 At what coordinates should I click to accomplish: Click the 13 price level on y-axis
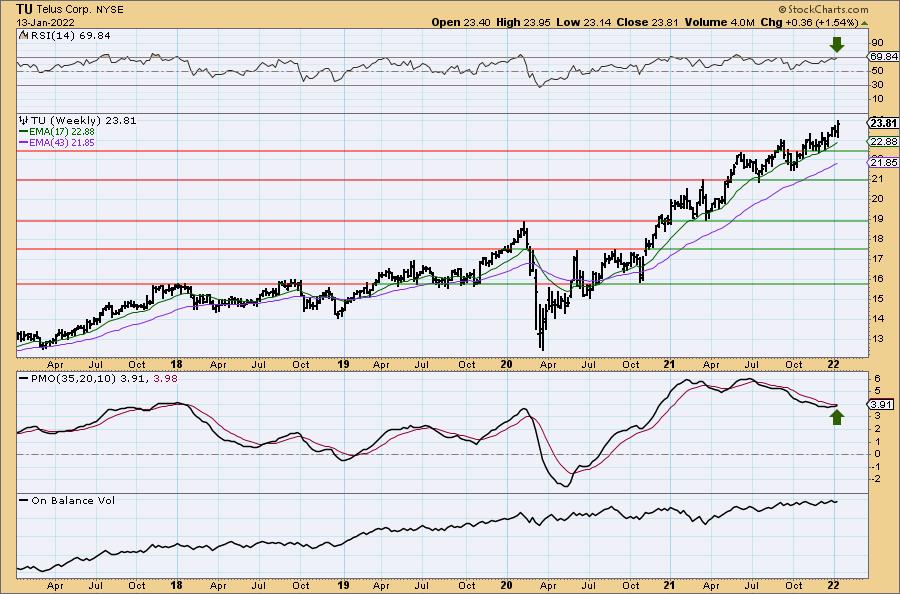pyautogui.click(x=876, y=339)
